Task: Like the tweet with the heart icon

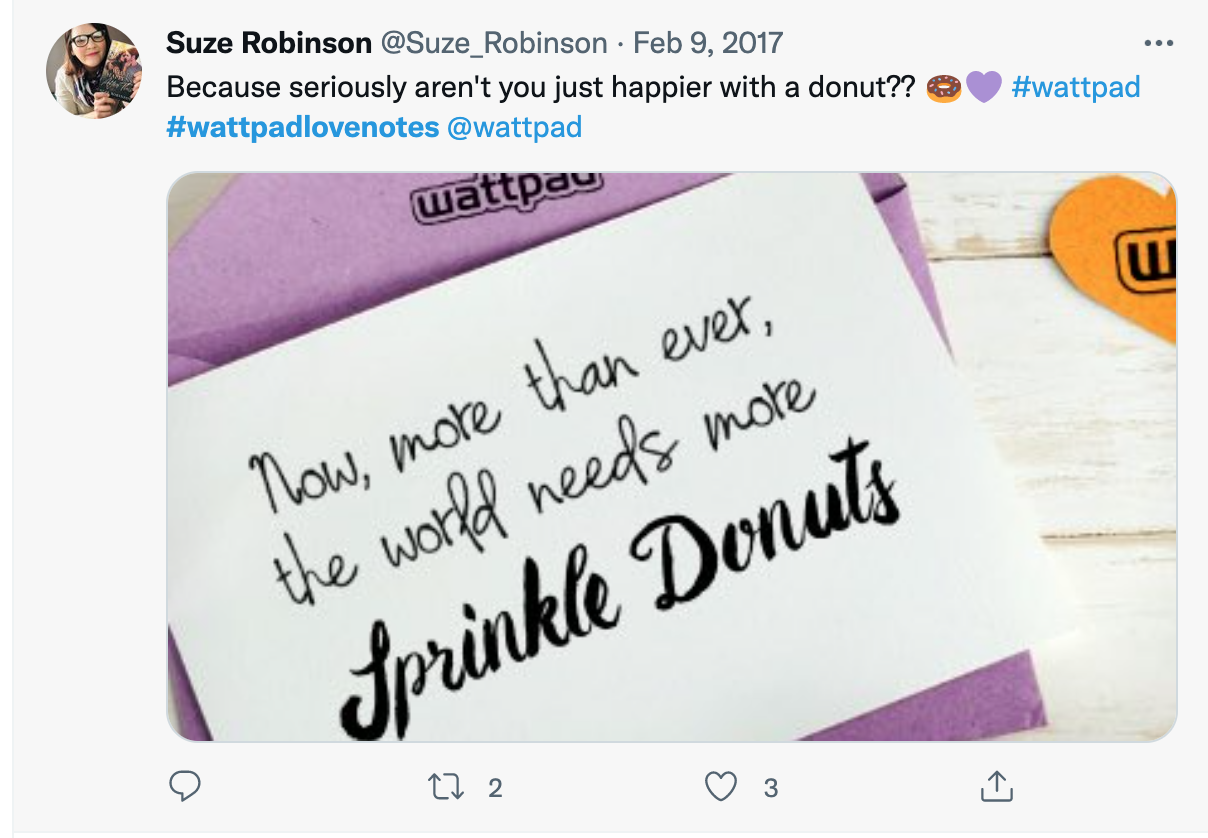Action: [x=720, y=787]
